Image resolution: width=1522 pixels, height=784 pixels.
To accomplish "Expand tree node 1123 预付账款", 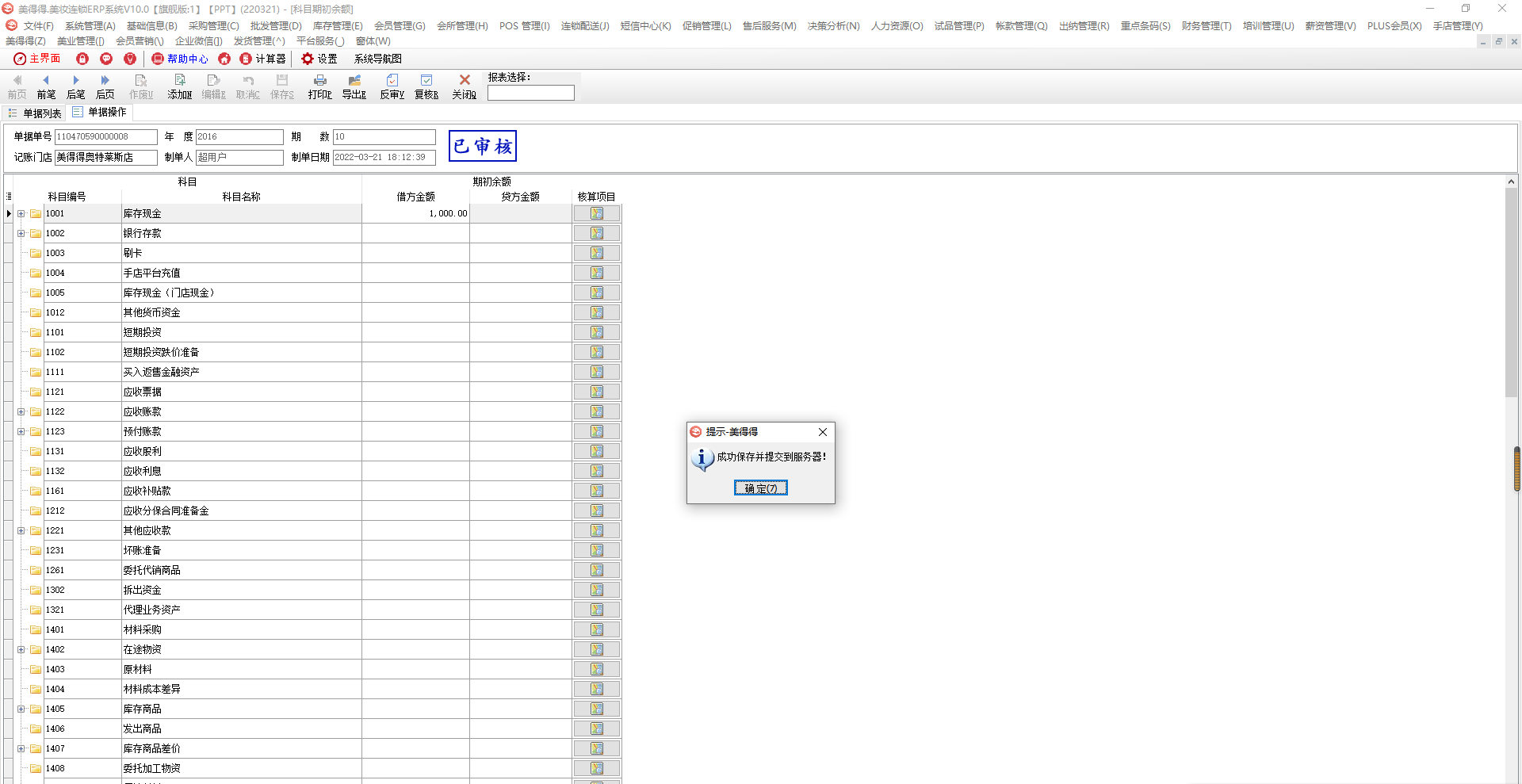I will [x=21, y=431].
